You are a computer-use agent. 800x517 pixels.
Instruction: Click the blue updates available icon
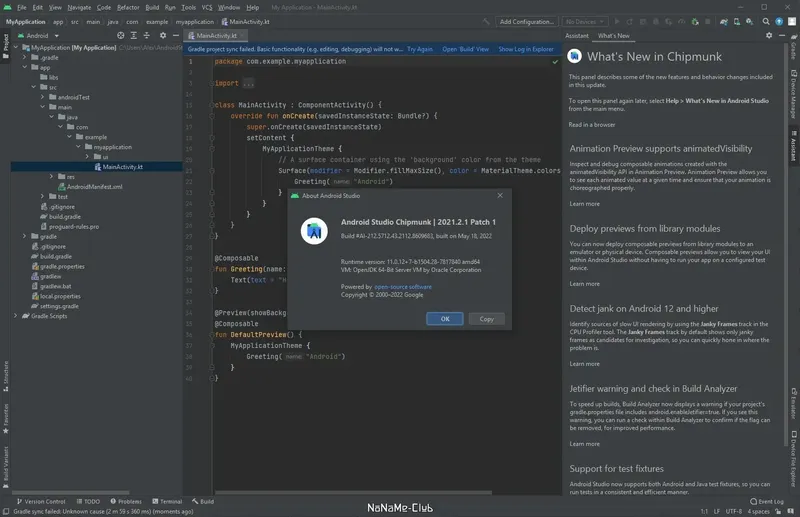(x=779, y=22)
